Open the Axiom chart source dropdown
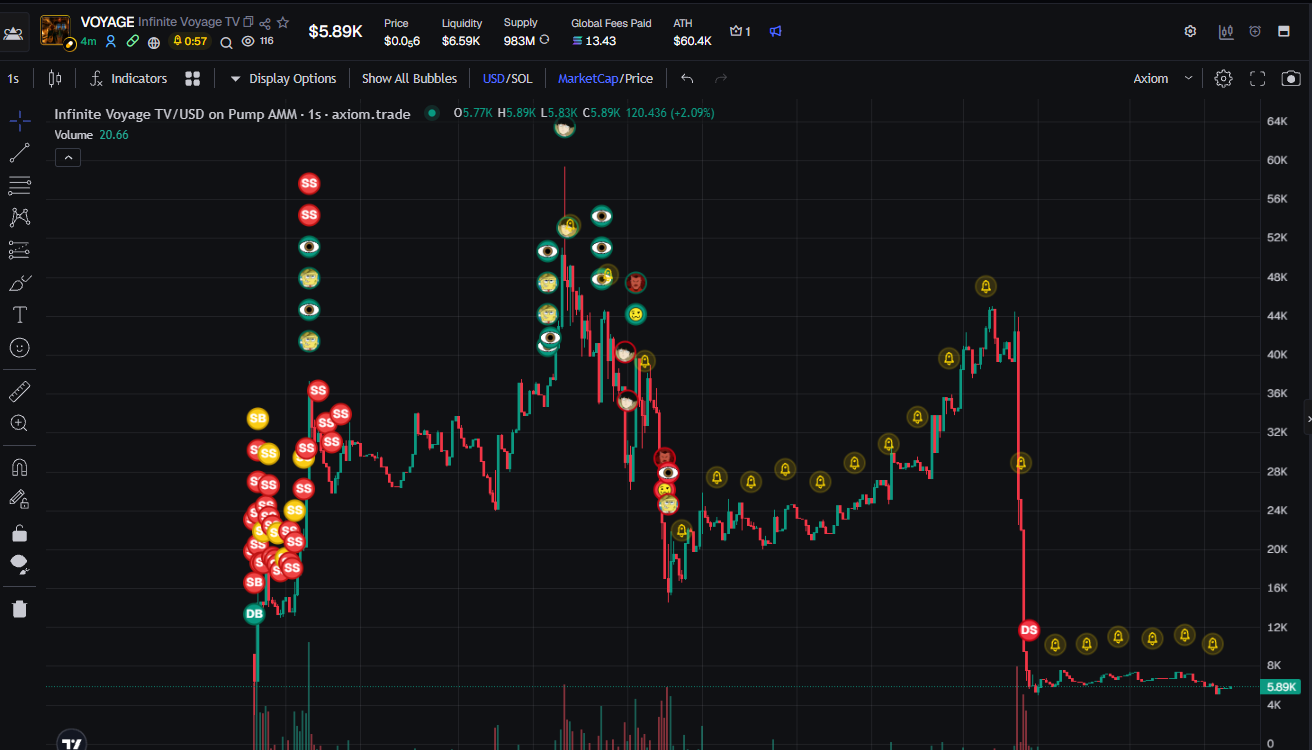This screenshot has height=750, width=1312. tap(1162, 78)
